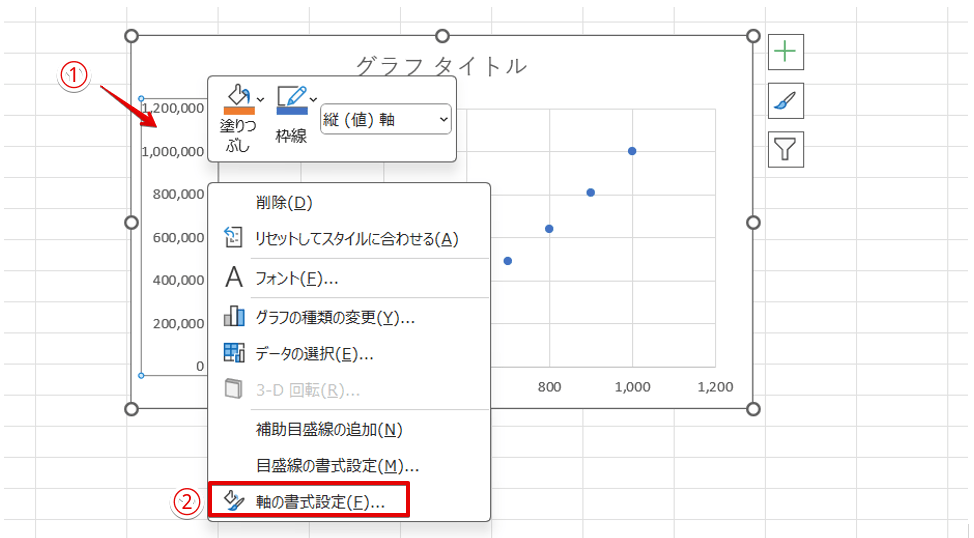Click the 200,000 vertical axis label
Viewport: 974px width, 538px height.
click(x=178, y=324)
